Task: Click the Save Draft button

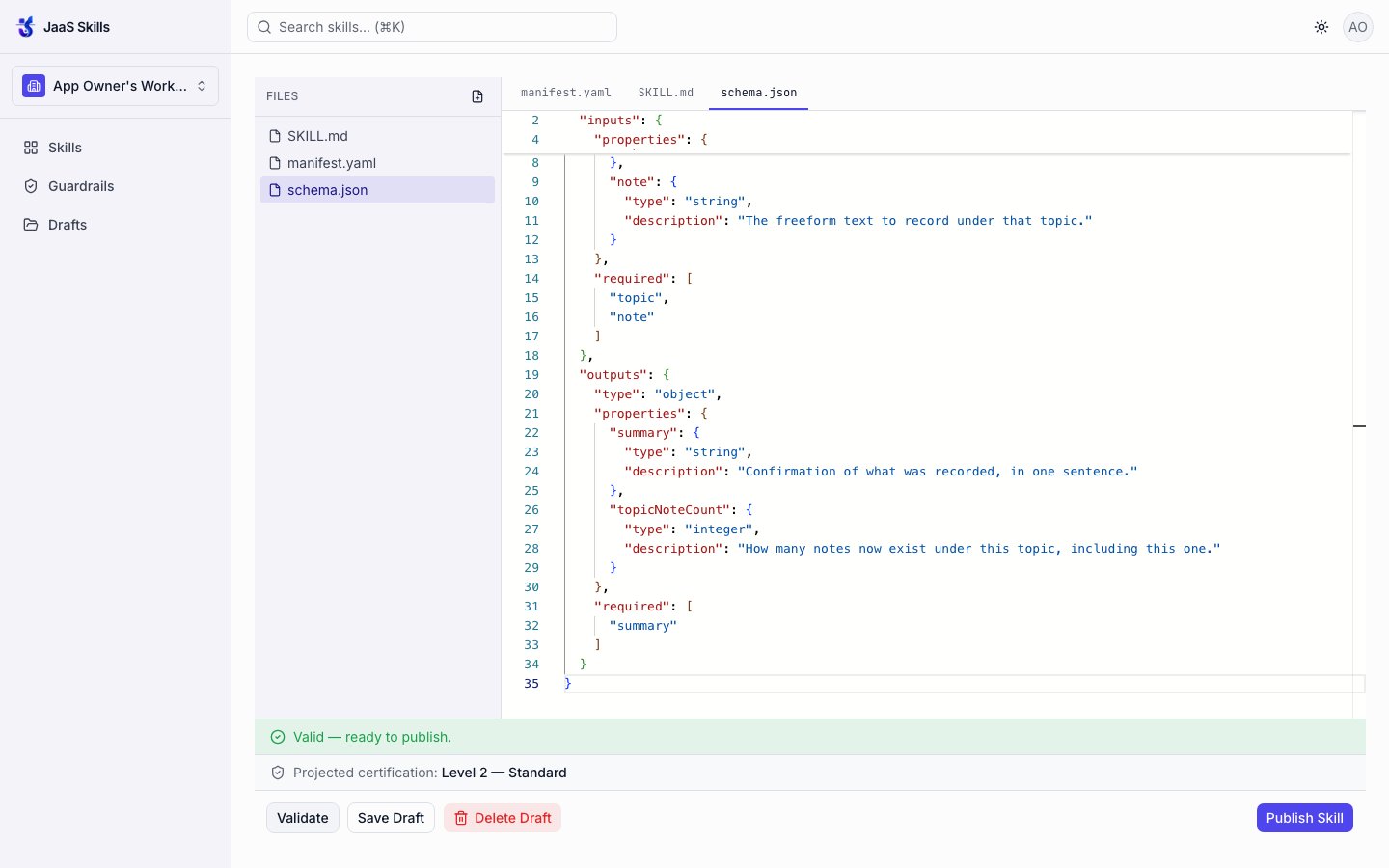Action: point(391,818)
